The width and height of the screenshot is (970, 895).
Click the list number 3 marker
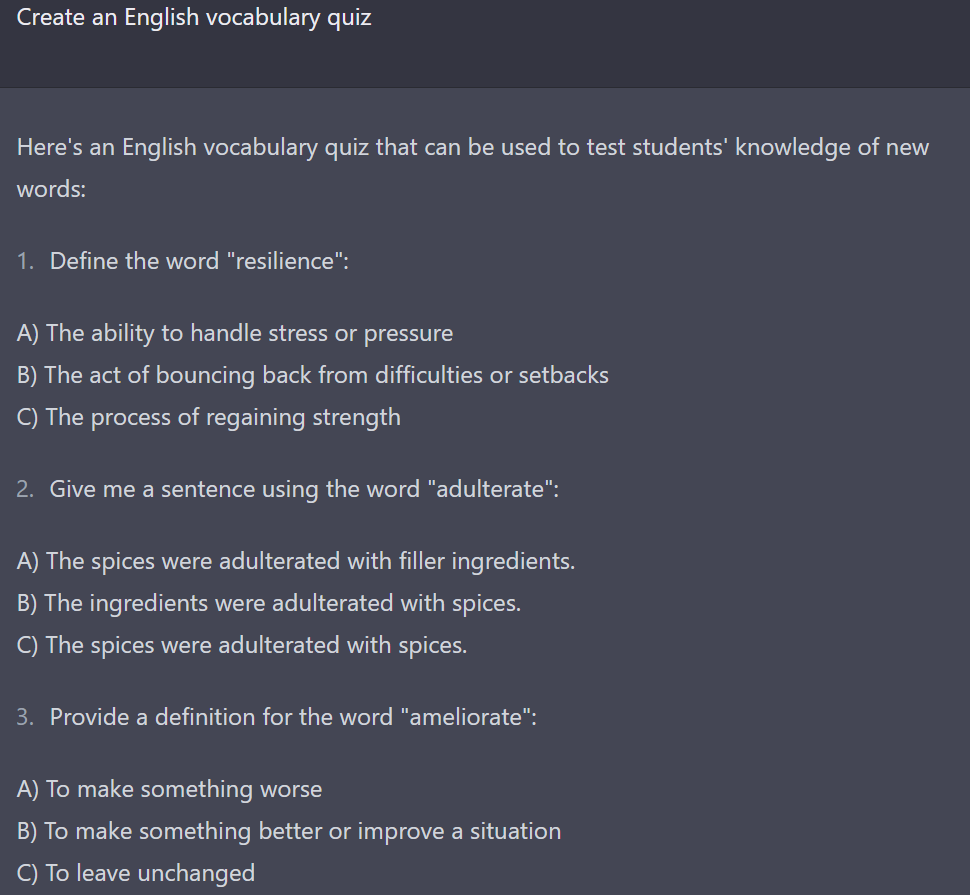[x=25, y=717]
